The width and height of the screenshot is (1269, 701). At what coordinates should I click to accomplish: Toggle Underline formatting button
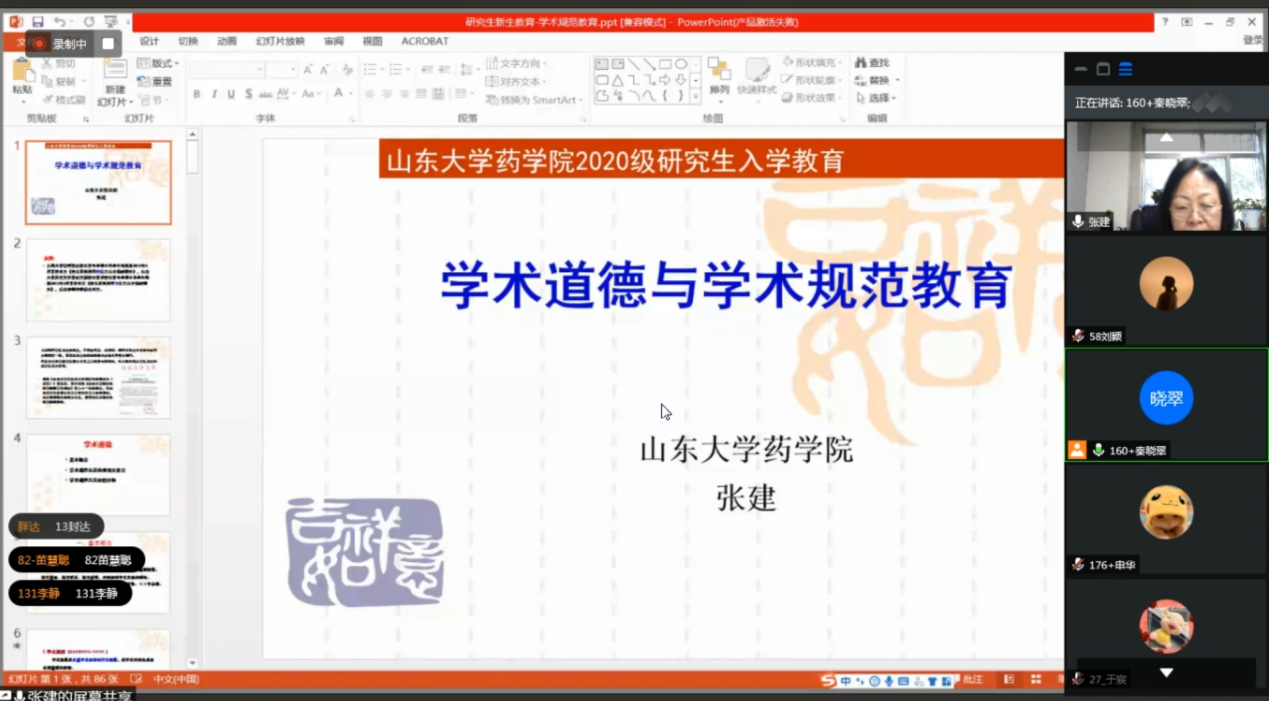[231, 94]
